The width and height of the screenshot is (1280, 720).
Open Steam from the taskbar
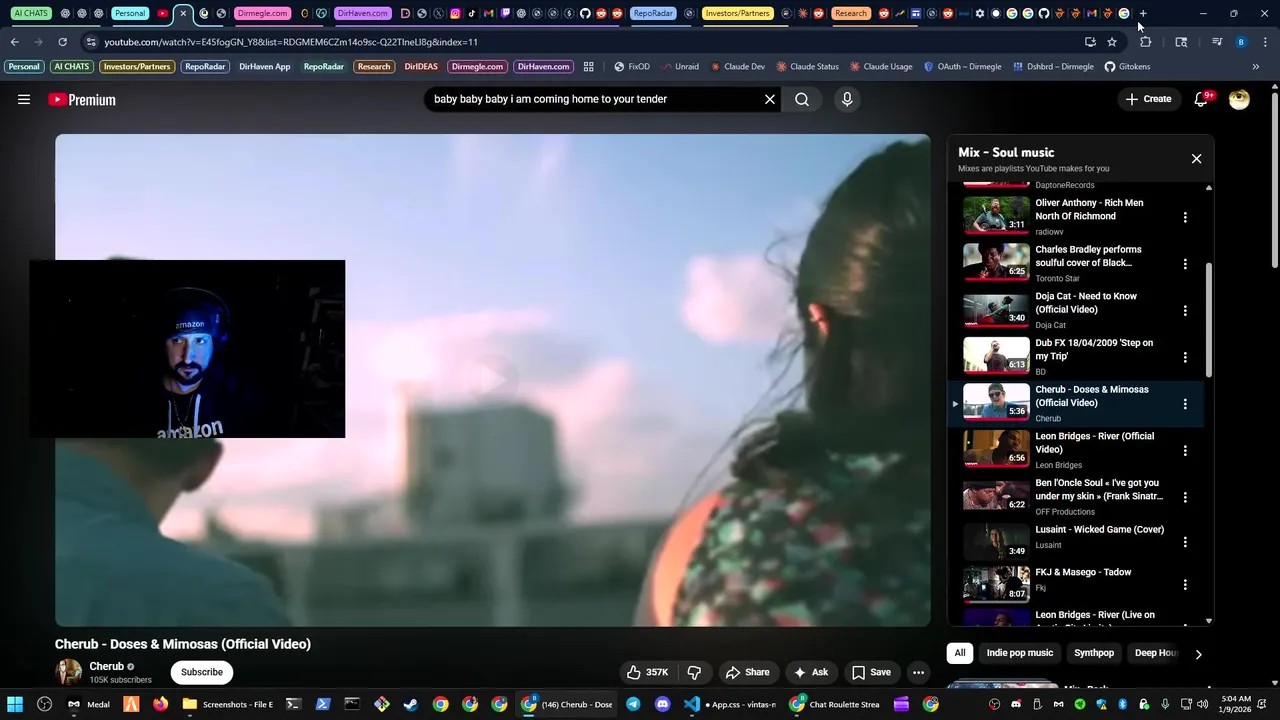pos(411,704)
